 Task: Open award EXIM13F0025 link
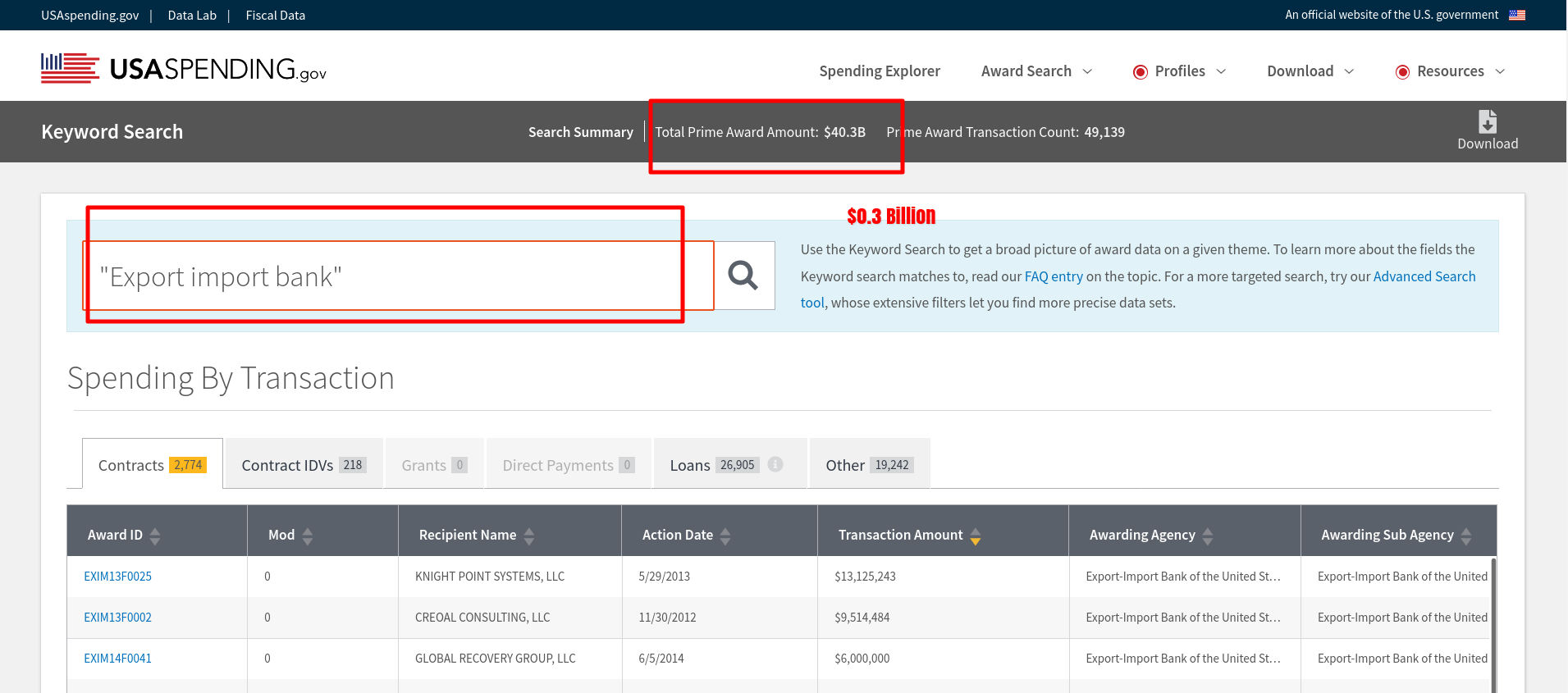tap(117, 577)
